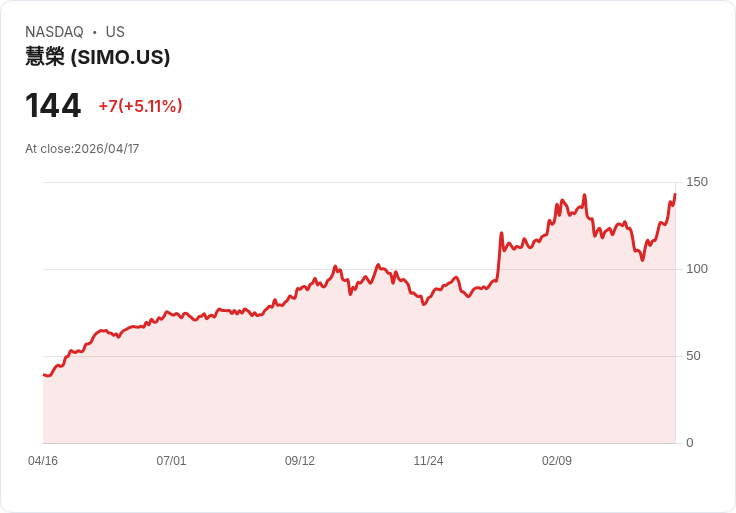Select the 11/24 date axis label

coord(428,461)
